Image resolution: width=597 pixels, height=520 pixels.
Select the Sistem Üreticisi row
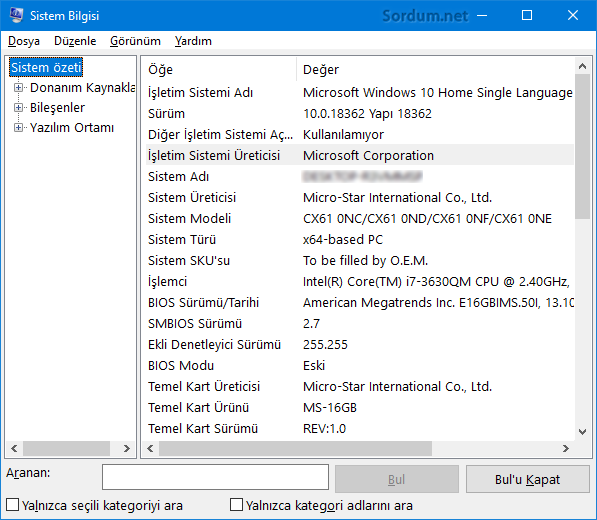pyautogui.click(x=360, y=198)
